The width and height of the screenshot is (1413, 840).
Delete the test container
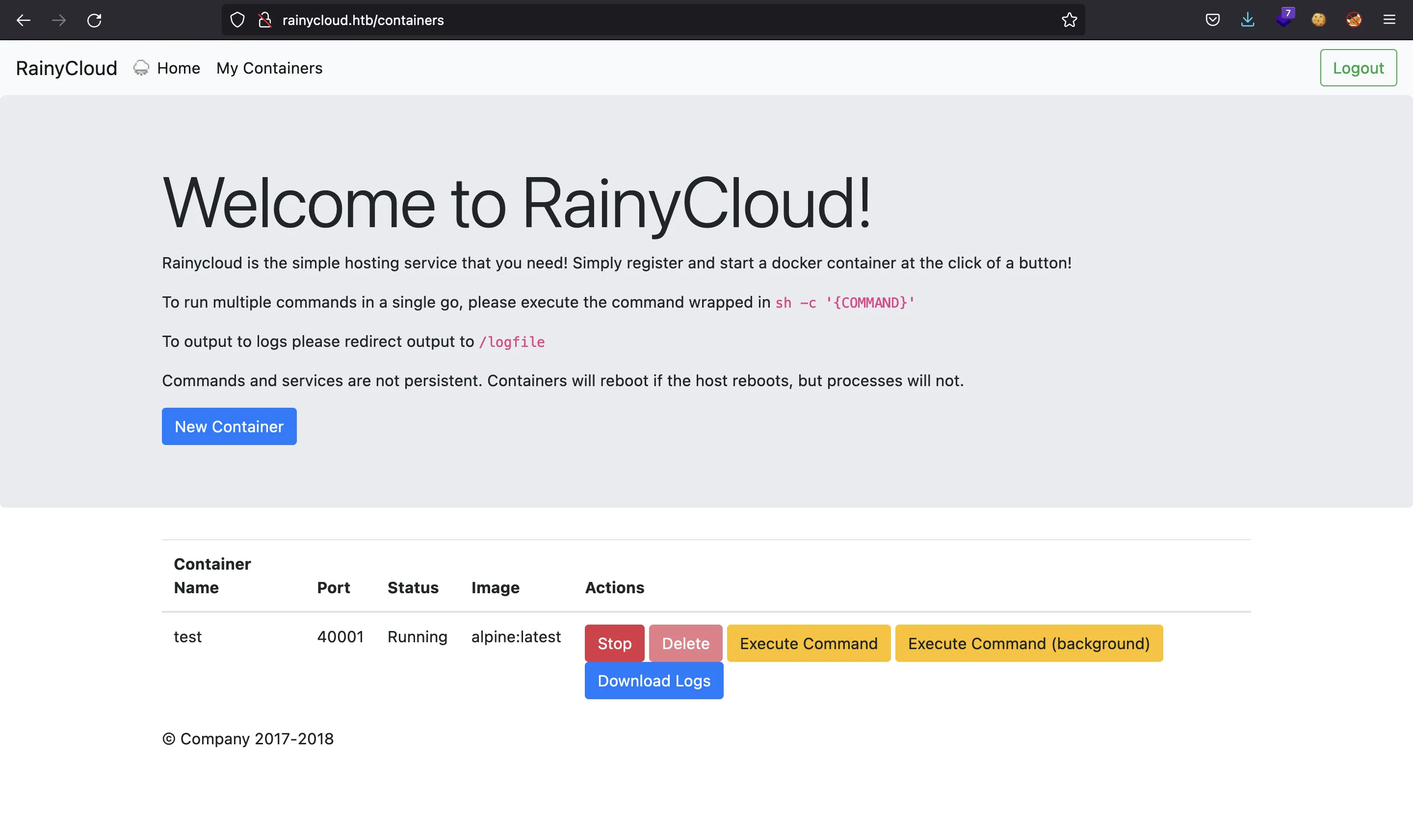click(x=685, y=643)
